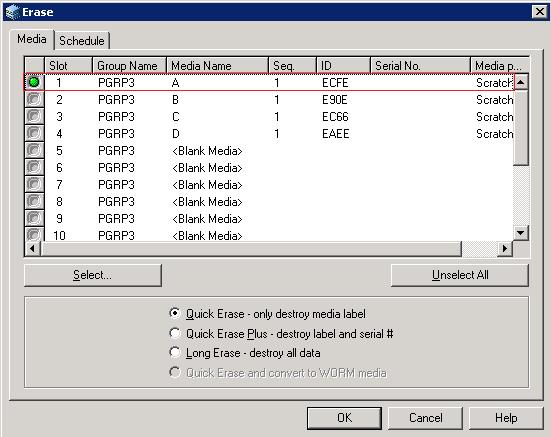Screen dimensions: 551x437
Task: Click the list's scroll up arrow
Action: pyautogui.click(x=521, y=82)
